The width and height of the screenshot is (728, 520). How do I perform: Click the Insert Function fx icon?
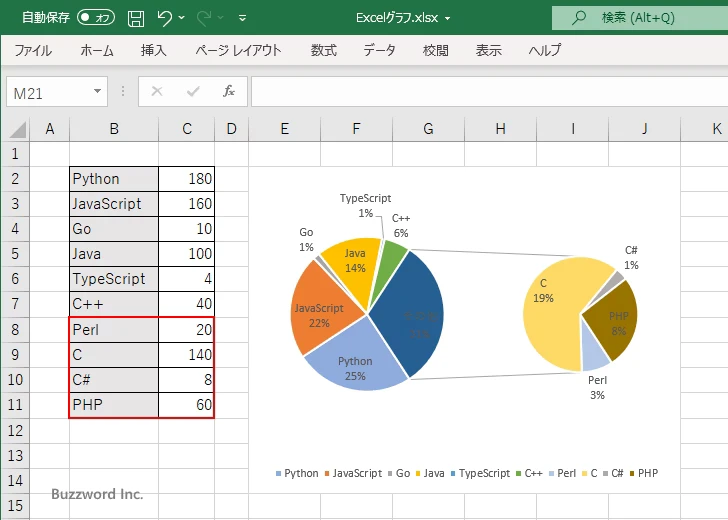point(228,91)
